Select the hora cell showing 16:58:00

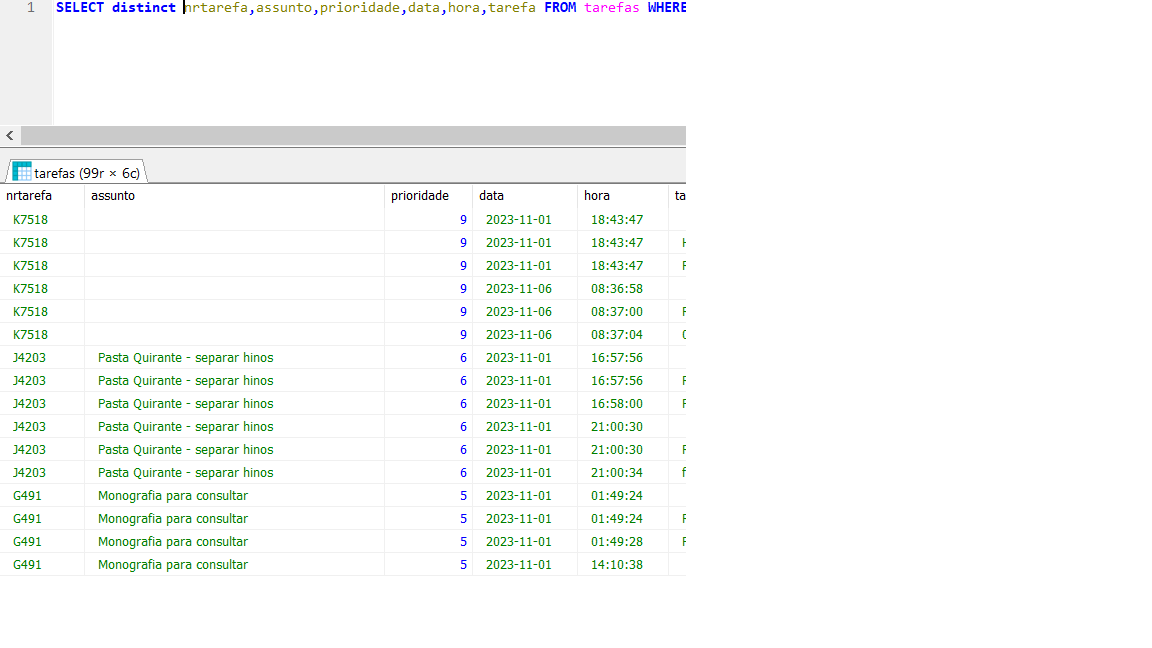click(x=616, y=404)
